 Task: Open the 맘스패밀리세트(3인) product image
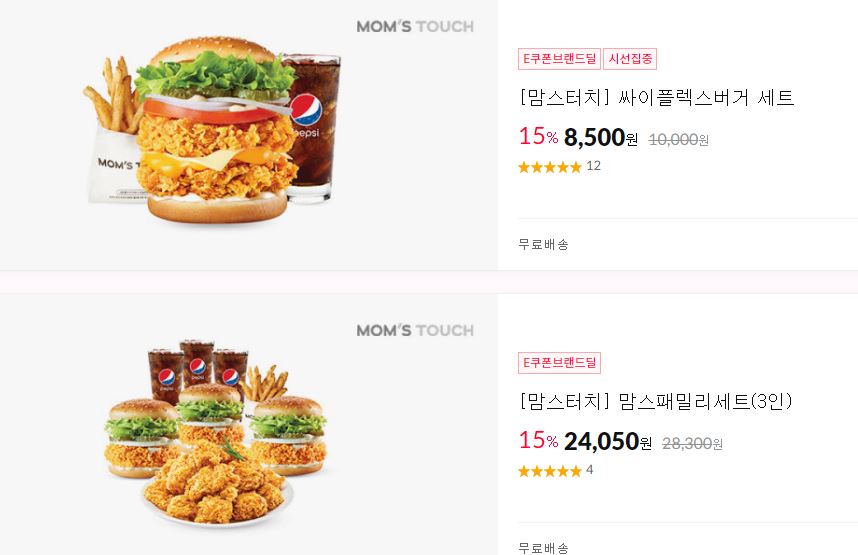pos(248,424)
